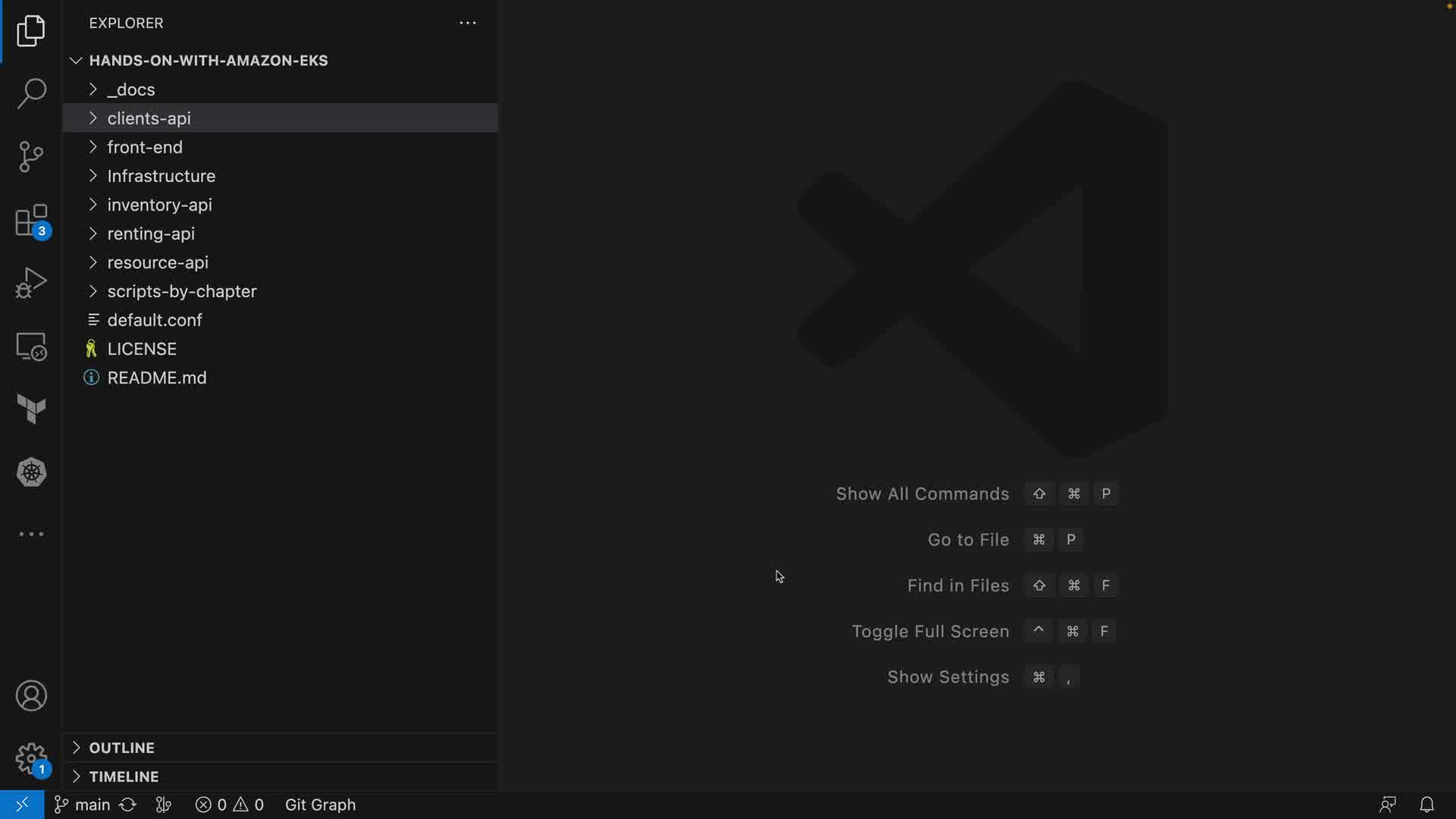Open Explorer views and more actions menu
The height and width of the screenshot is (819, 1456).
(x=468, y=24)
